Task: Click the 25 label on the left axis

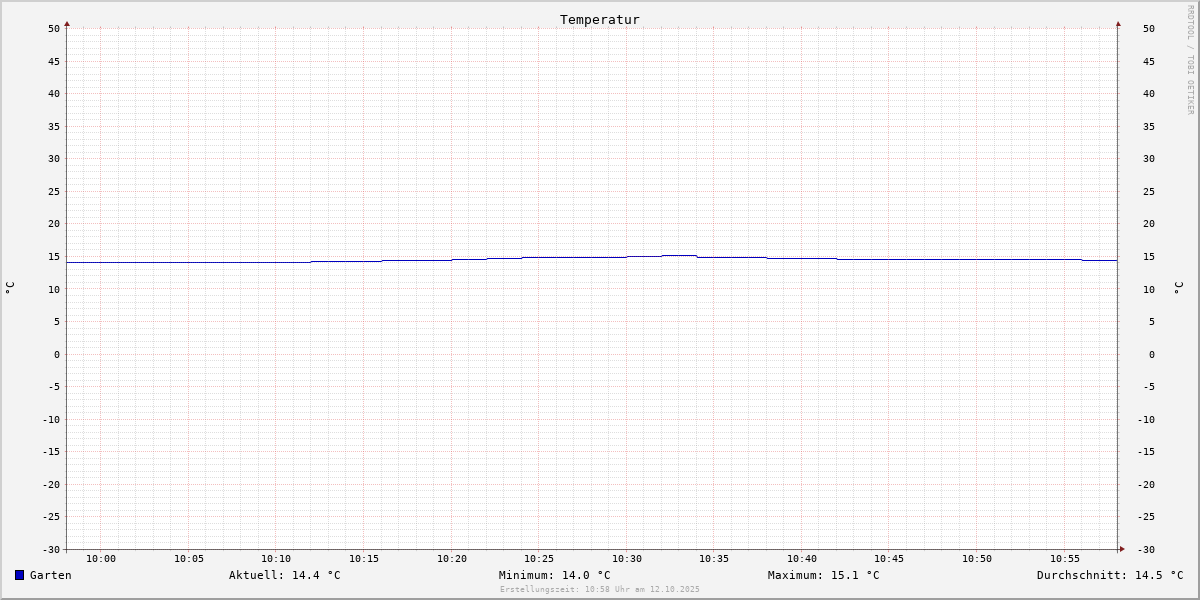Action: coord(54,192)
